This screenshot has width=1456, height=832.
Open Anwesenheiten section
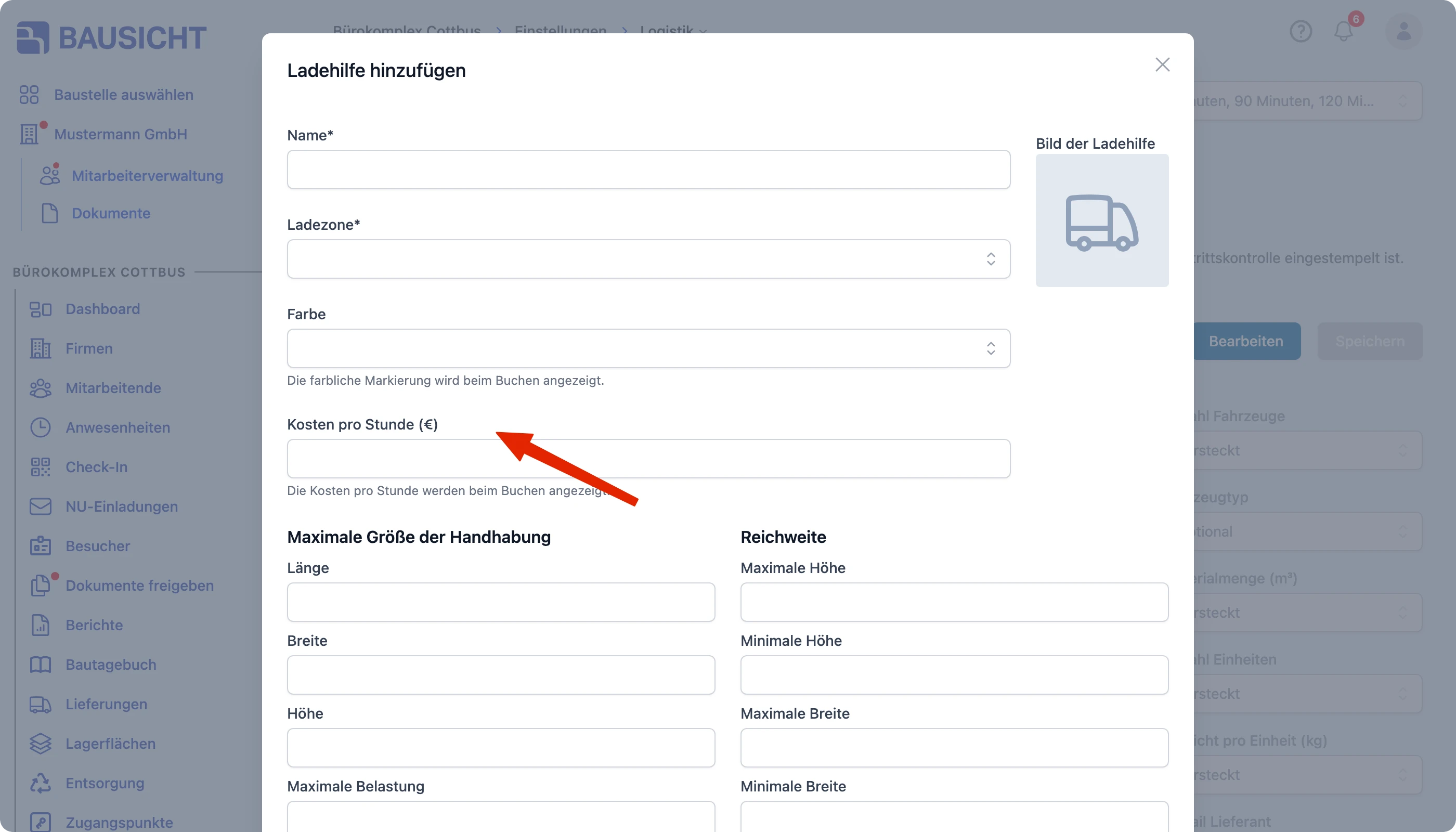click(x=118, y=427)
